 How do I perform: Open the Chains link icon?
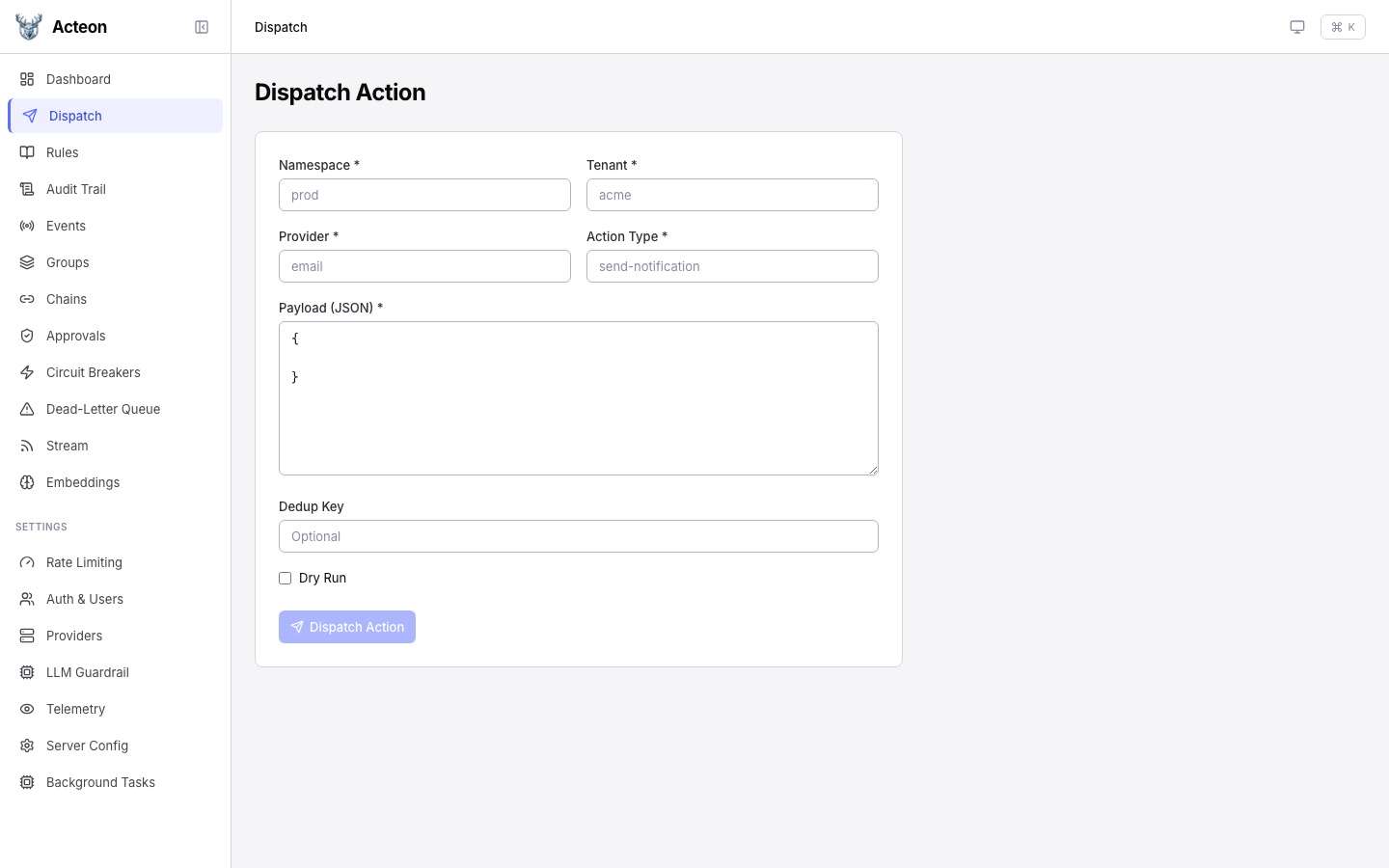pyautogui.click(x=27, y=299)
